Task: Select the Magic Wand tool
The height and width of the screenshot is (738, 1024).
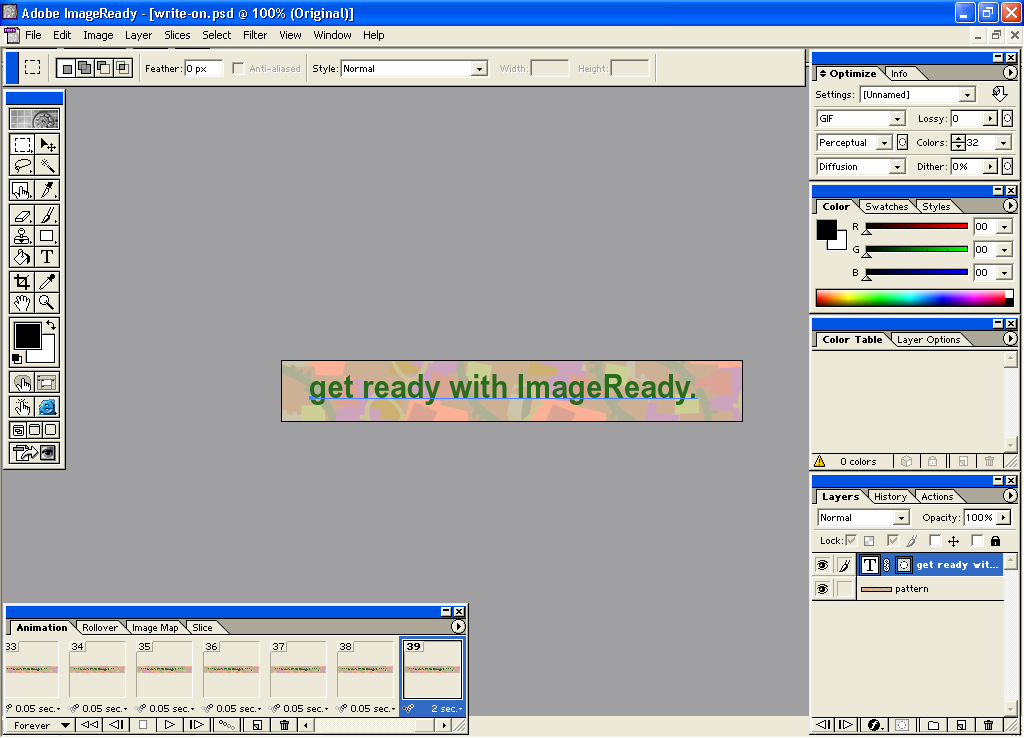Action: tap(47, 165)
